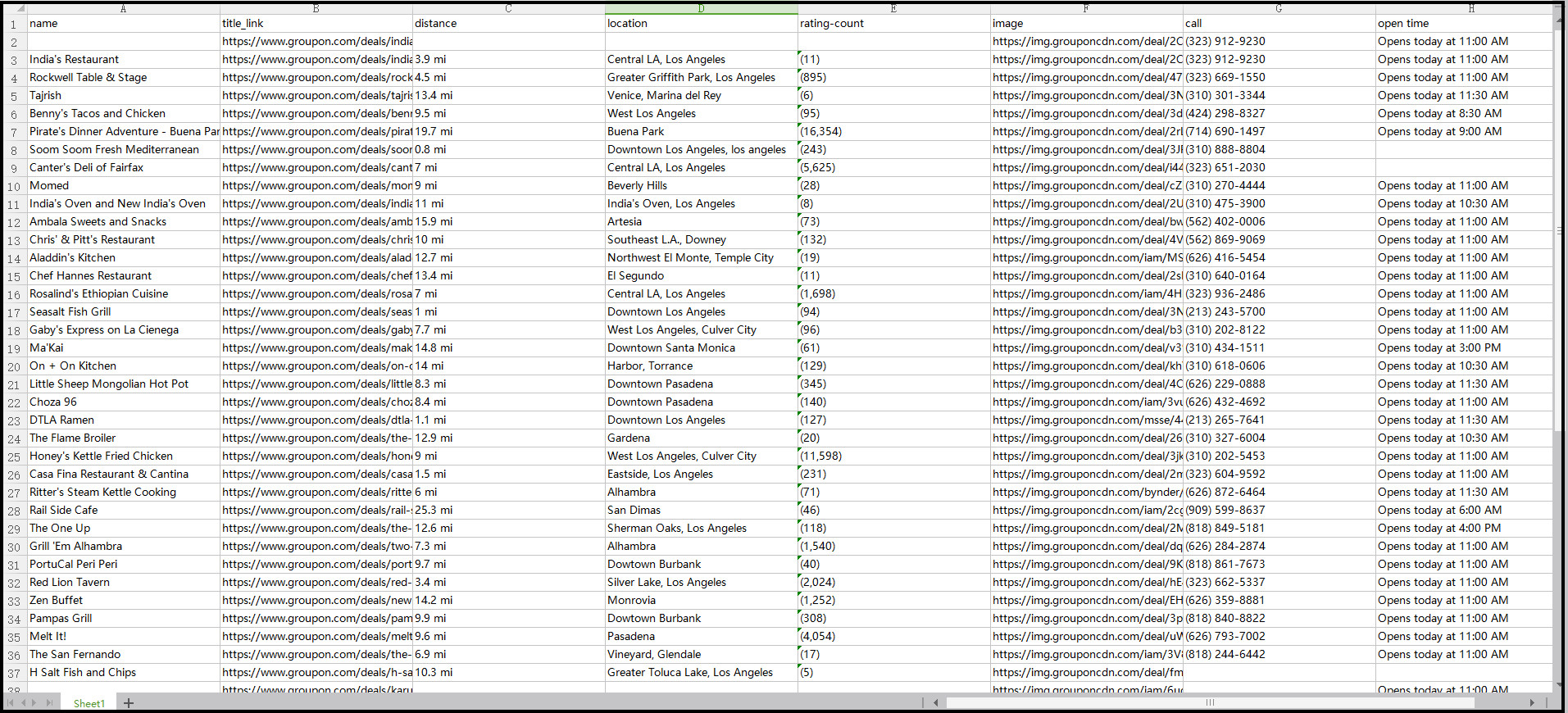Viewport: 1568px width, 713px height.
Task: Select the image URL cell in the Momed row
Action: coord(1086,186)
